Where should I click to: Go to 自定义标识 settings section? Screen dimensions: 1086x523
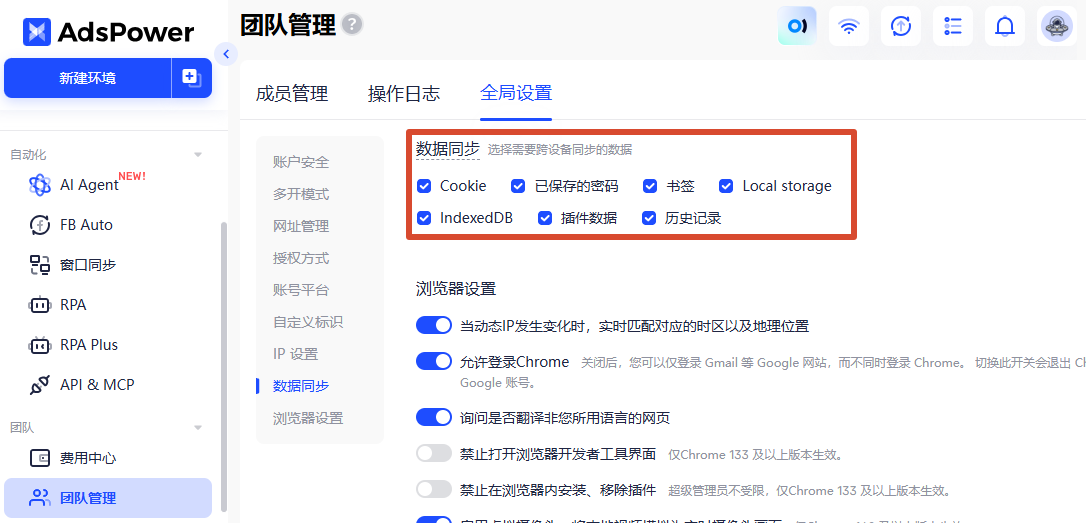pyautogui.click(x=308, y=322)
